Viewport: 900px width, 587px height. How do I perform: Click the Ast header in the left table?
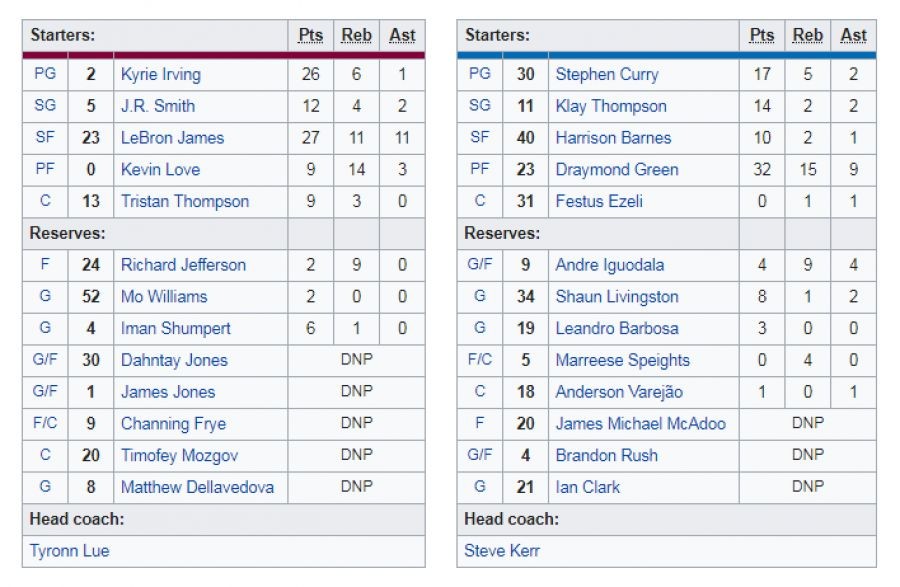[x=402, y=35]
